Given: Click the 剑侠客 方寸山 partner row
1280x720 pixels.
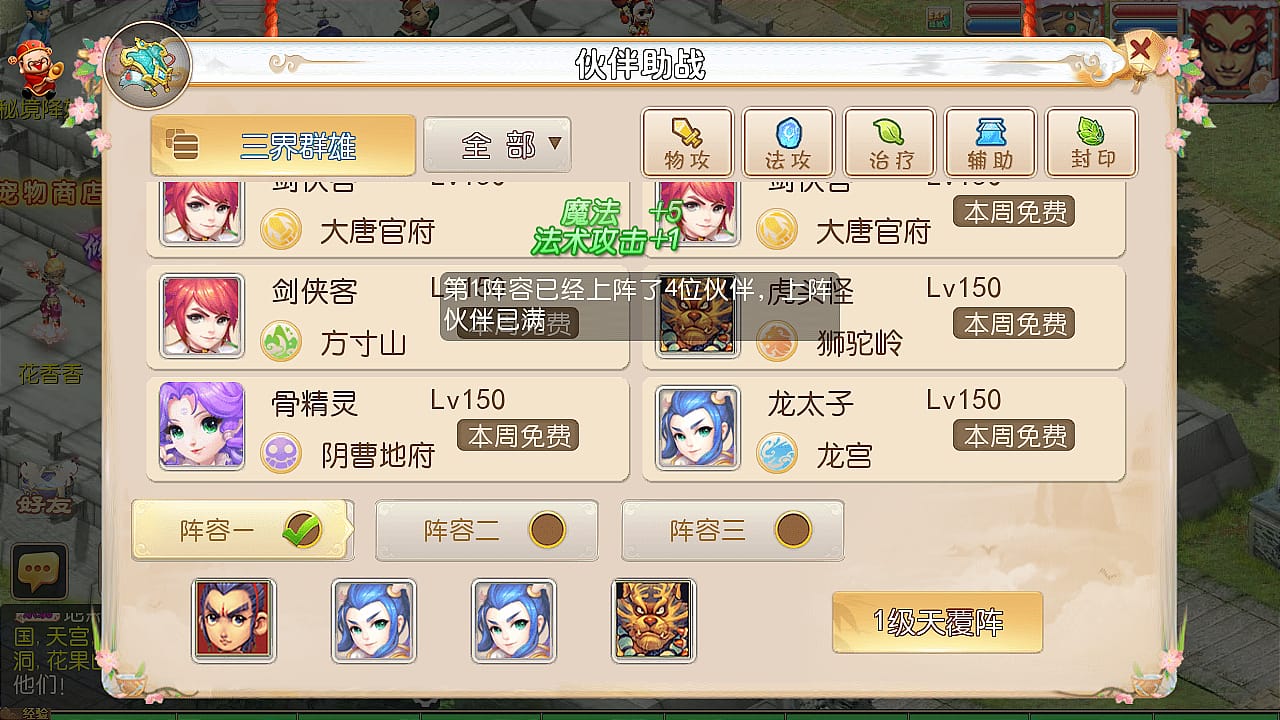Looking at the screenshot, I should click(388, 316).
